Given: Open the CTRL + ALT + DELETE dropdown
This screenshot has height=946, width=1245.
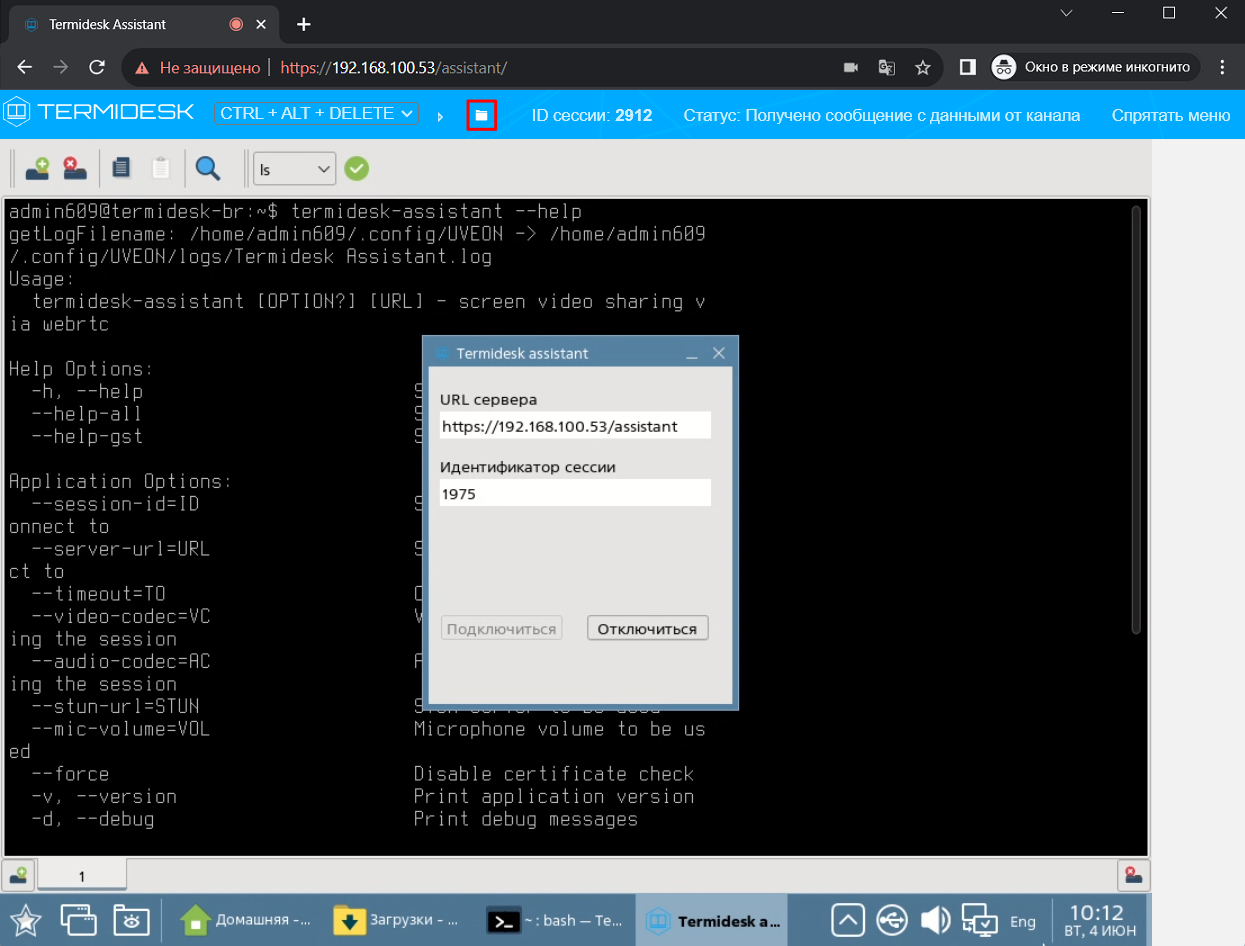Looking at the screenshot, I should coord(316,114).
